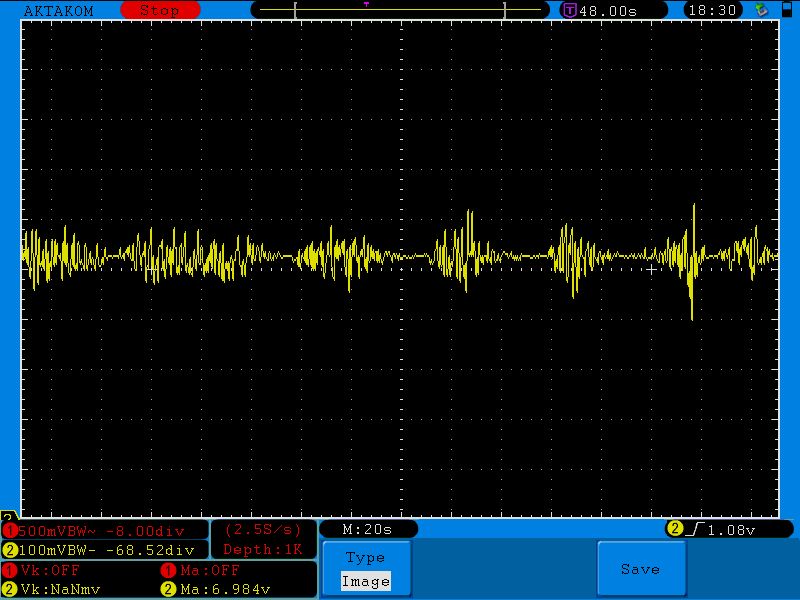The width and height of the screenshot is (800, 600).
Task: Click the red Stop status indicator
Action: 160,10
